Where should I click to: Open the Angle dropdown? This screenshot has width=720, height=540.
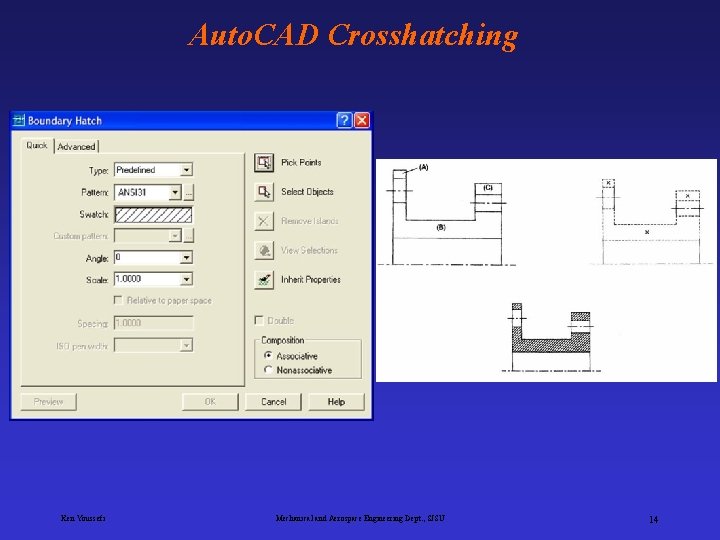click(186, 258)
